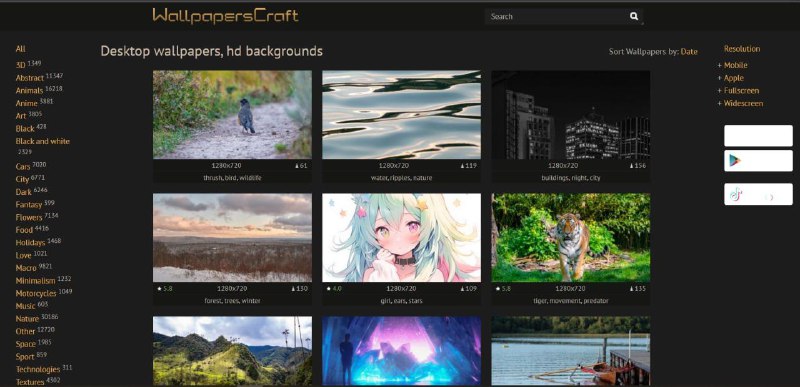The width and height of the screenshot is (800, 387).
Task: Click the star rating on the tiger wallpaper
Action: (503, 289)
